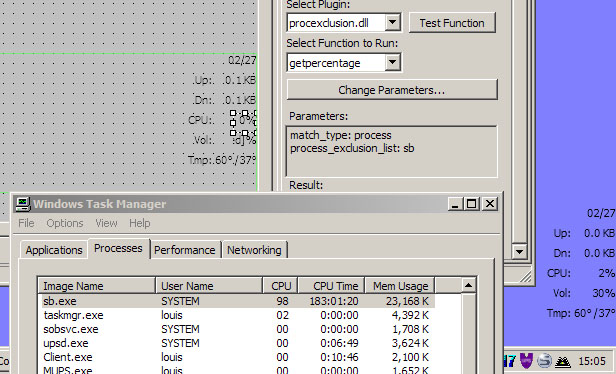Screen dimensions: 616x374
Task: Switch to the Networking tab
Action: tap(254, 250)
